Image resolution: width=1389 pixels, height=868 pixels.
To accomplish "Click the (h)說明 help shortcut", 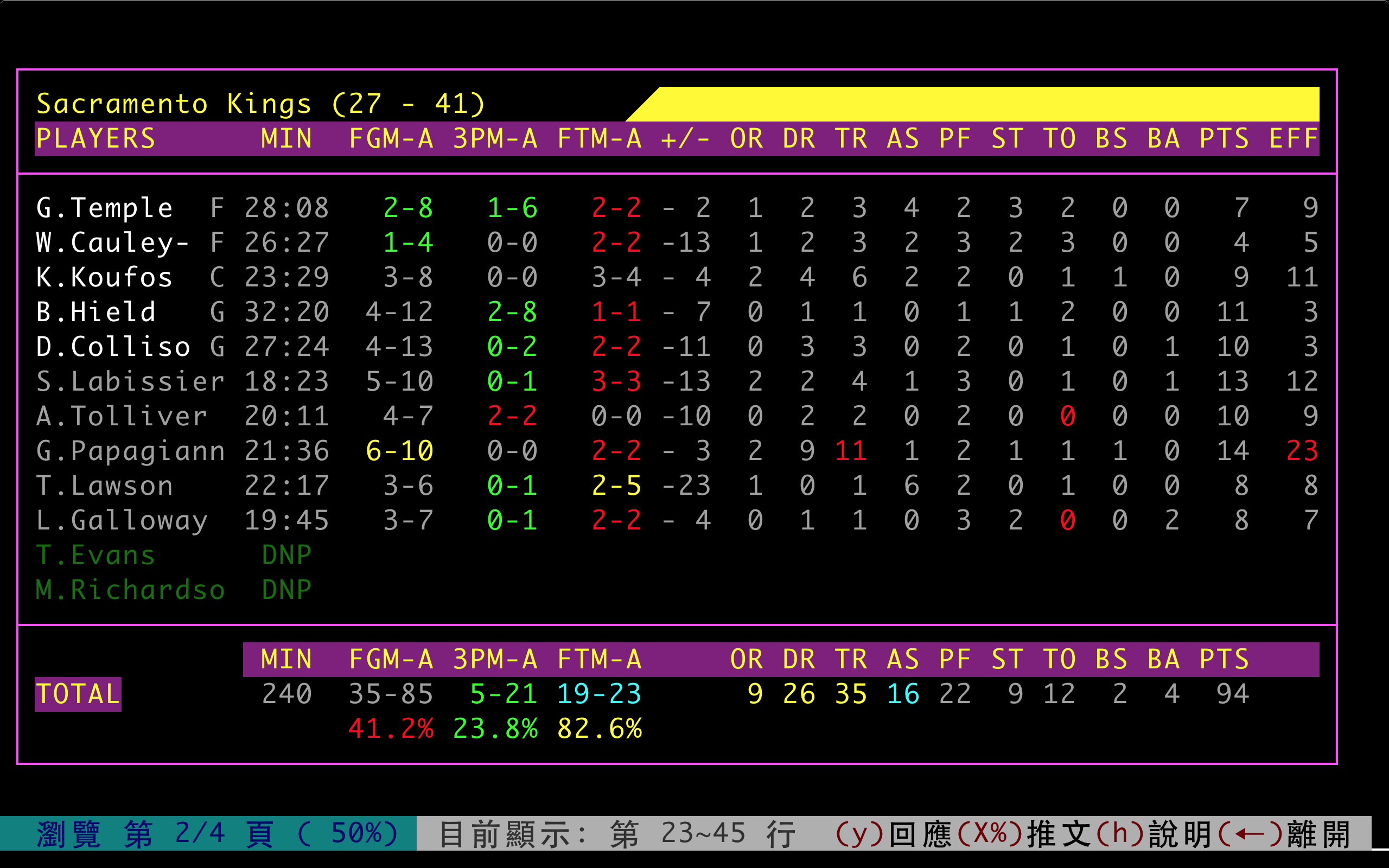I will click(1155, 834).
